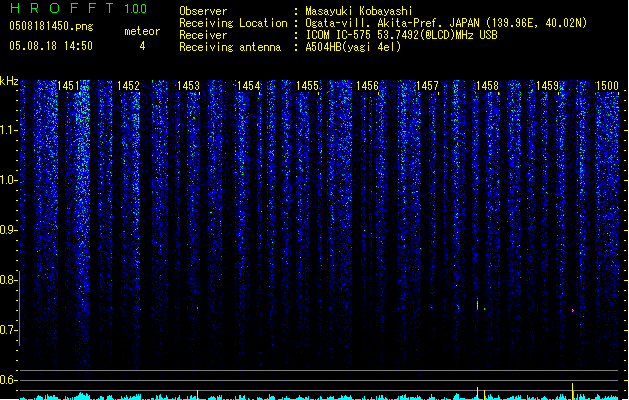Click the yellow meteor spike below 1459

click(x=572, y=391)
